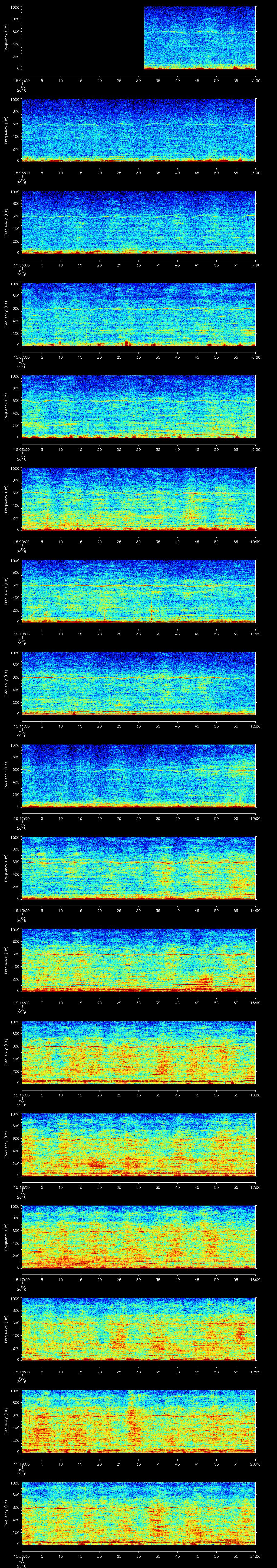Click the 15:15:00 start time label
277x1568 pixels.
click(21, 1095)
